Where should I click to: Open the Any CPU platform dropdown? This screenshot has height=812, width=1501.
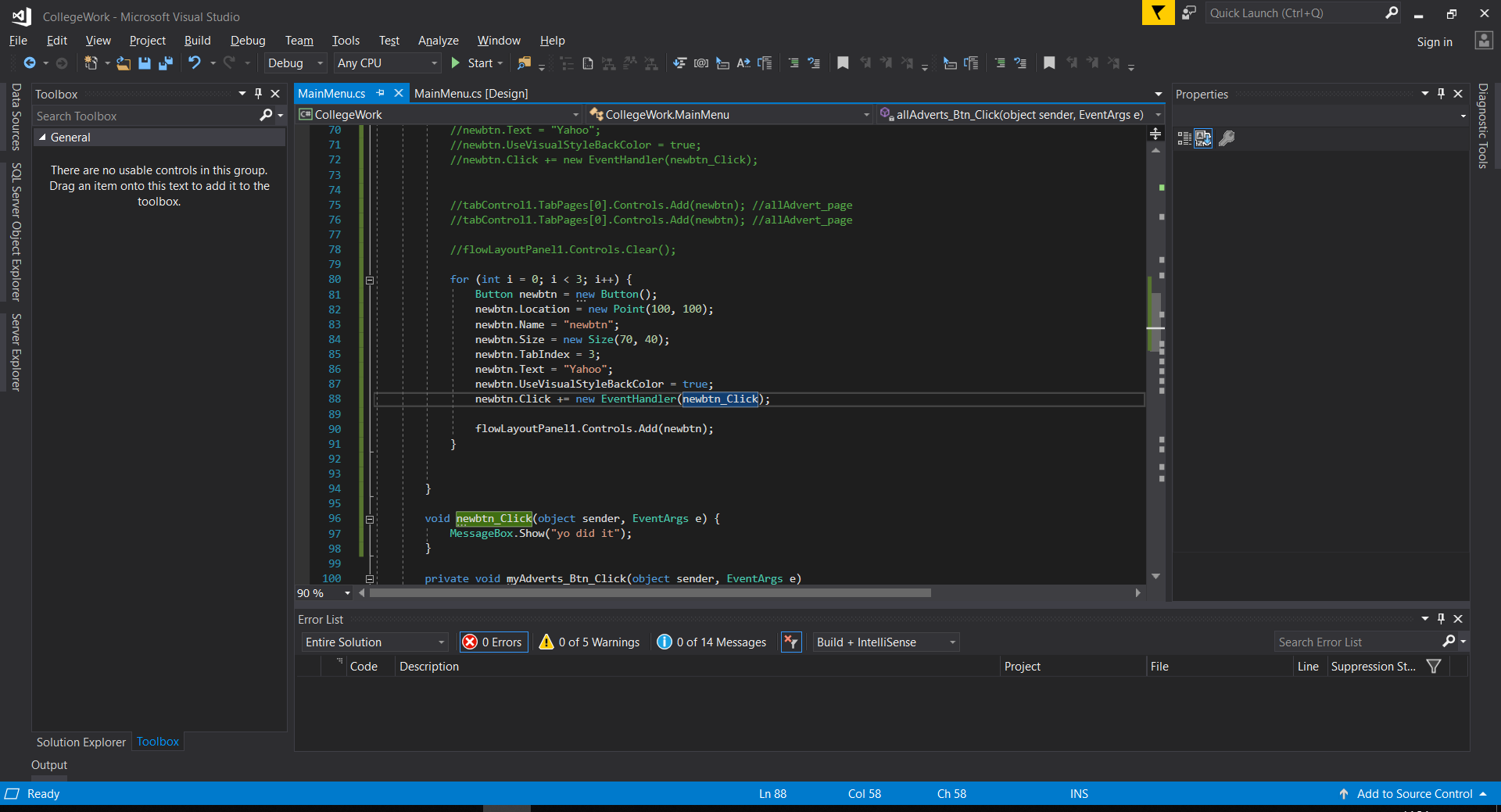tap(387, 63)
